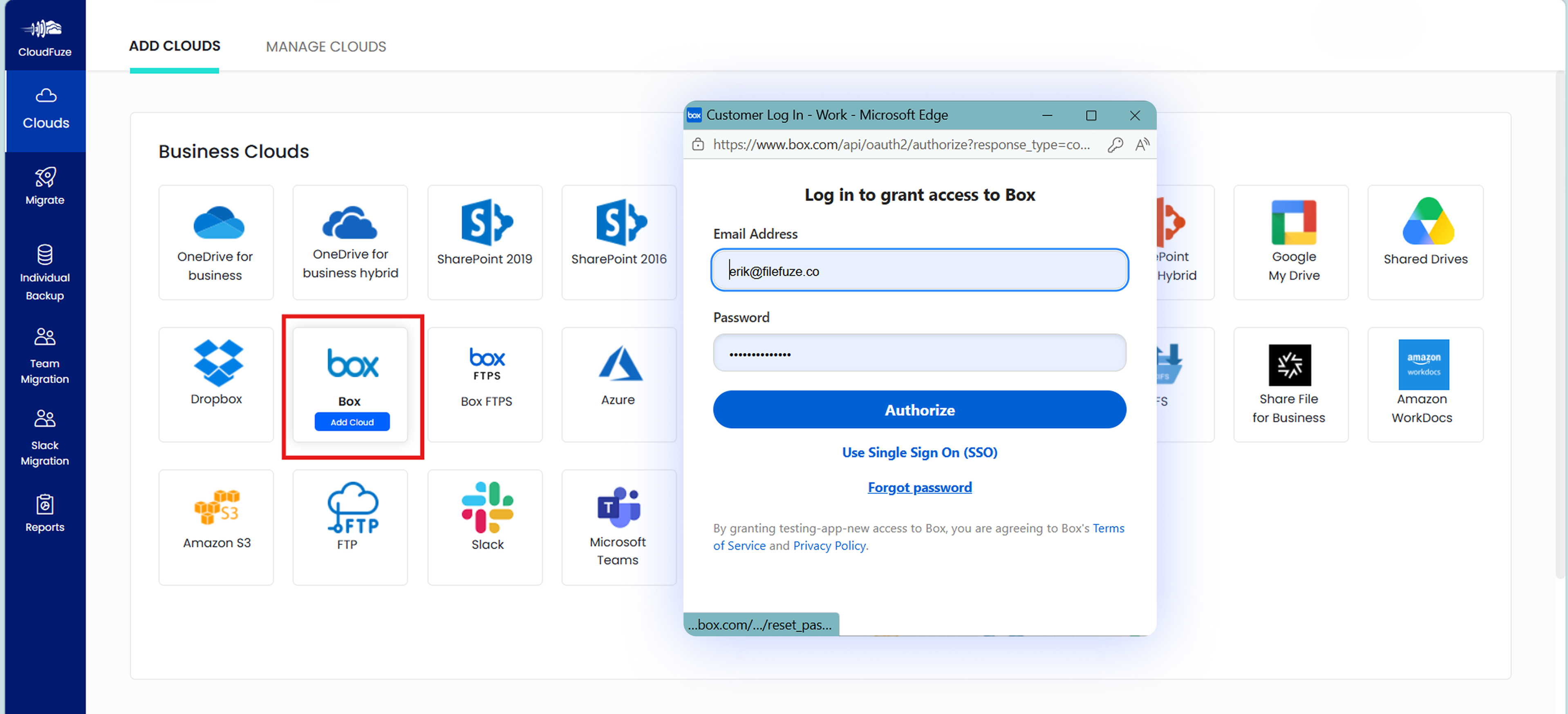
Task: Open Use Single Sign On (SSO) link
Action: coord(919,452)
